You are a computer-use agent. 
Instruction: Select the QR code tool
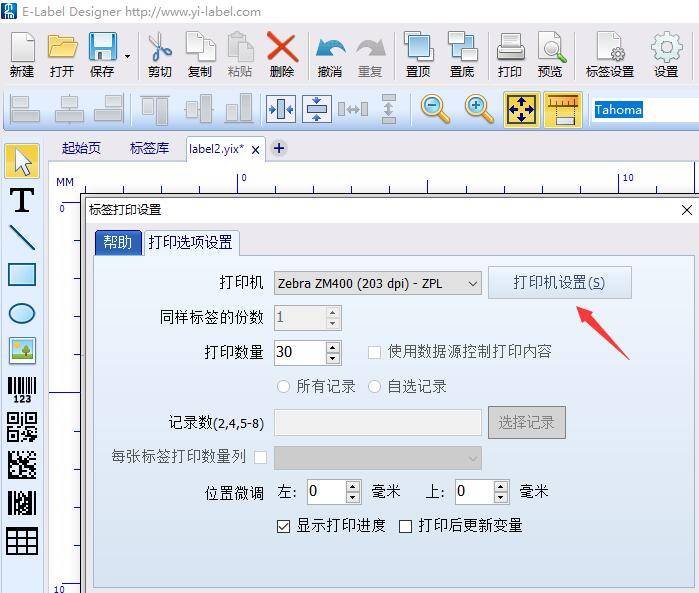pyautogui.click(x=22, y=427)
